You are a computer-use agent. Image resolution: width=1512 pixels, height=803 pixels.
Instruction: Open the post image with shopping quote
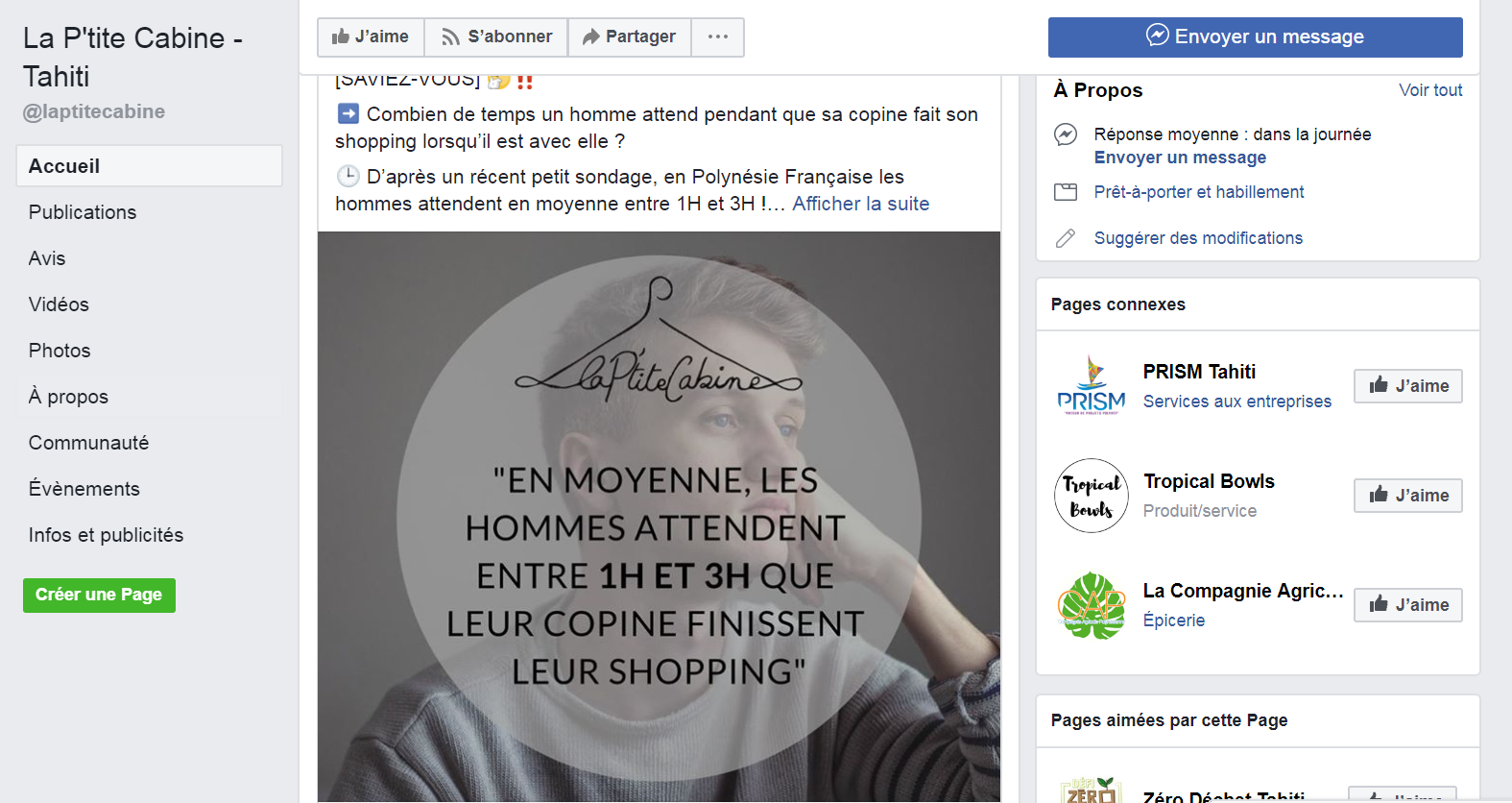coord(660,517)
